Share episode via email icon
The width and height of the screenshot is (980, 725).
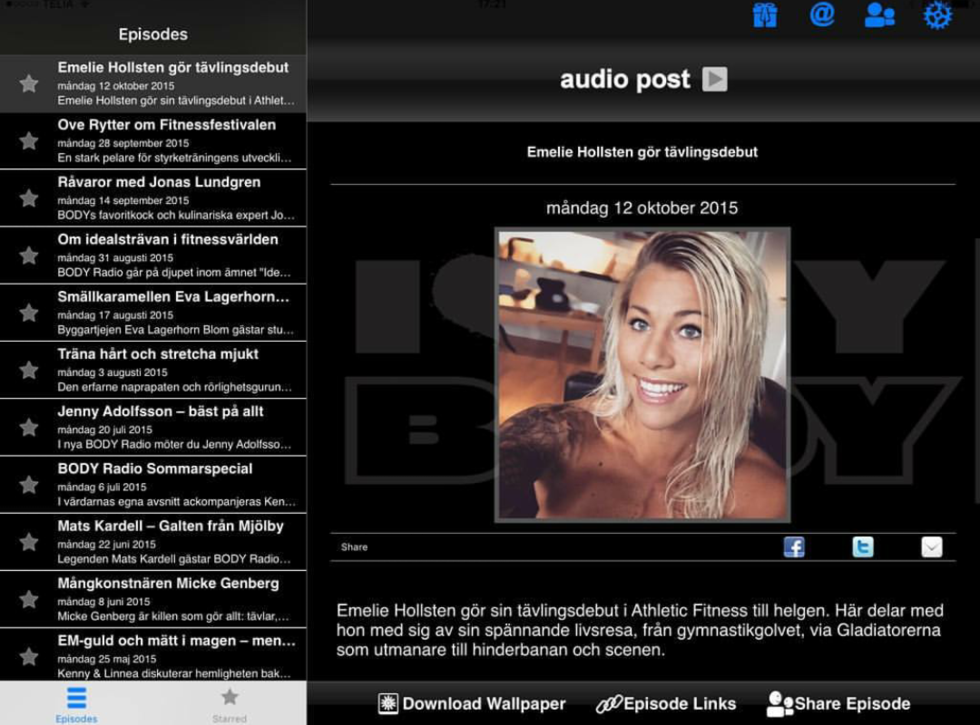tap(931, 547)
